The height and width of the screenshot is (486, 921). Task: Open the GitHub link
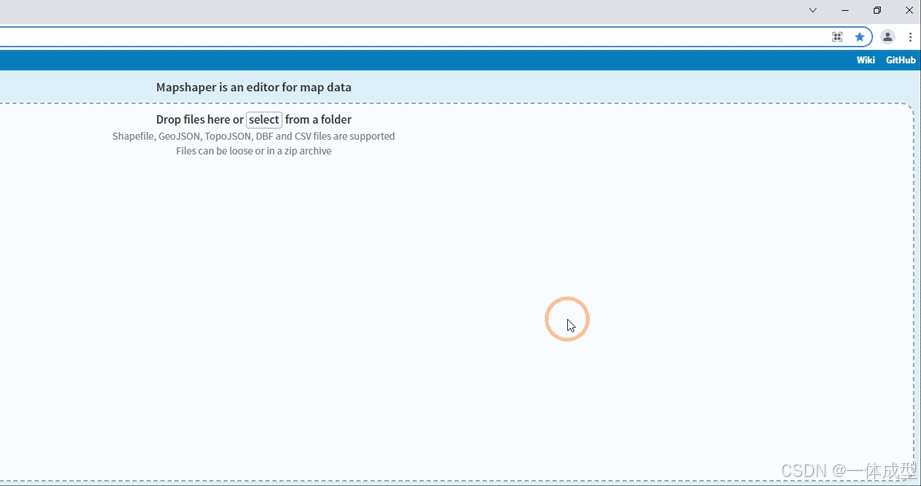tap(900, 60)
